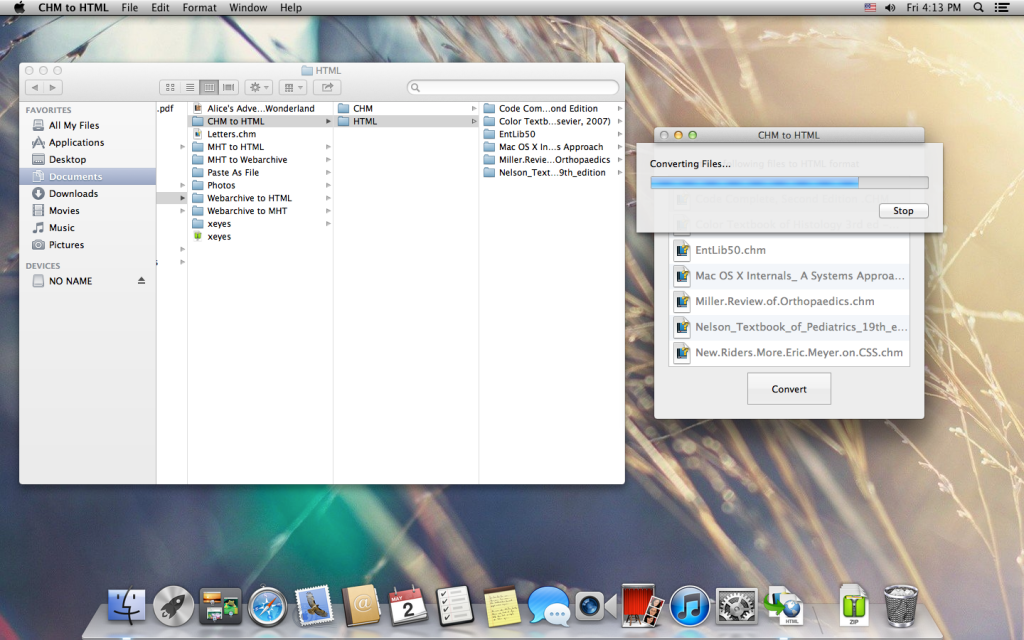The image size is (1024, 640).
Task: Click the Converting Files progress bar
Action: coord(789,182)
